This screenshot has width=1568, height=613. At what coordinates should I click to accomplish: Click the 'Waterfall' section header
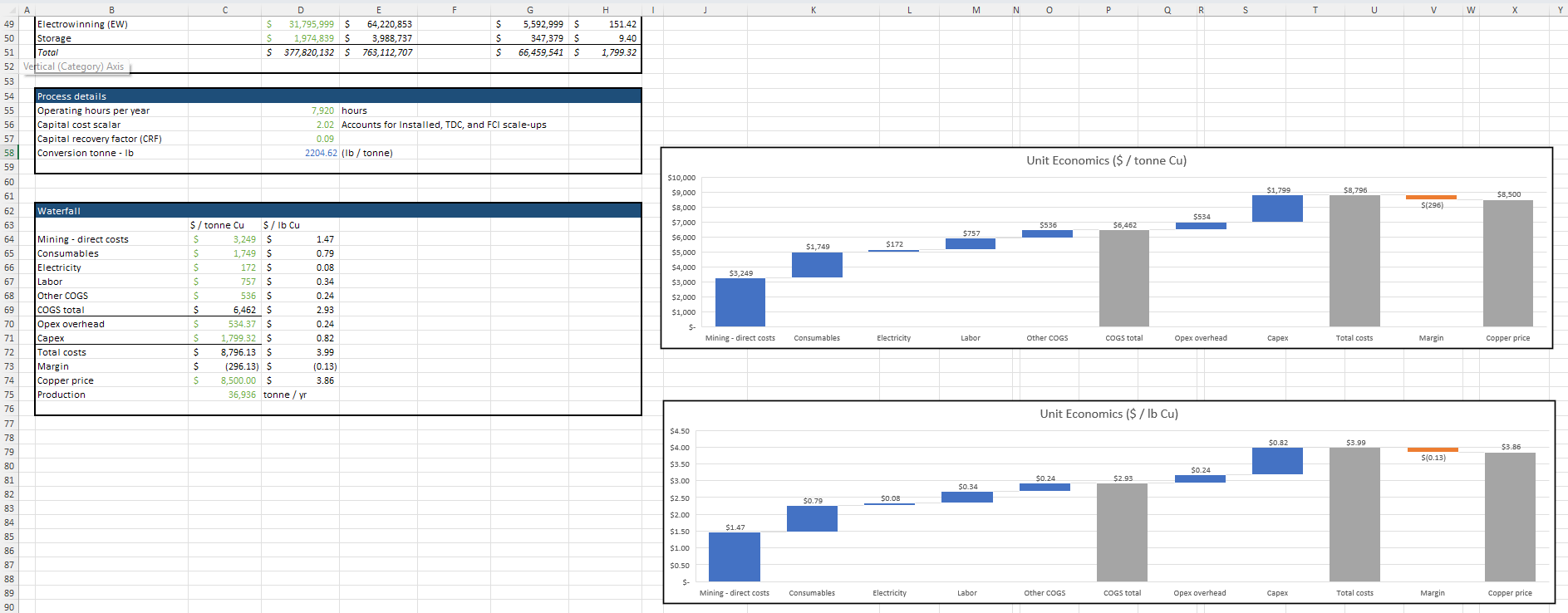(x=338, y=211)
